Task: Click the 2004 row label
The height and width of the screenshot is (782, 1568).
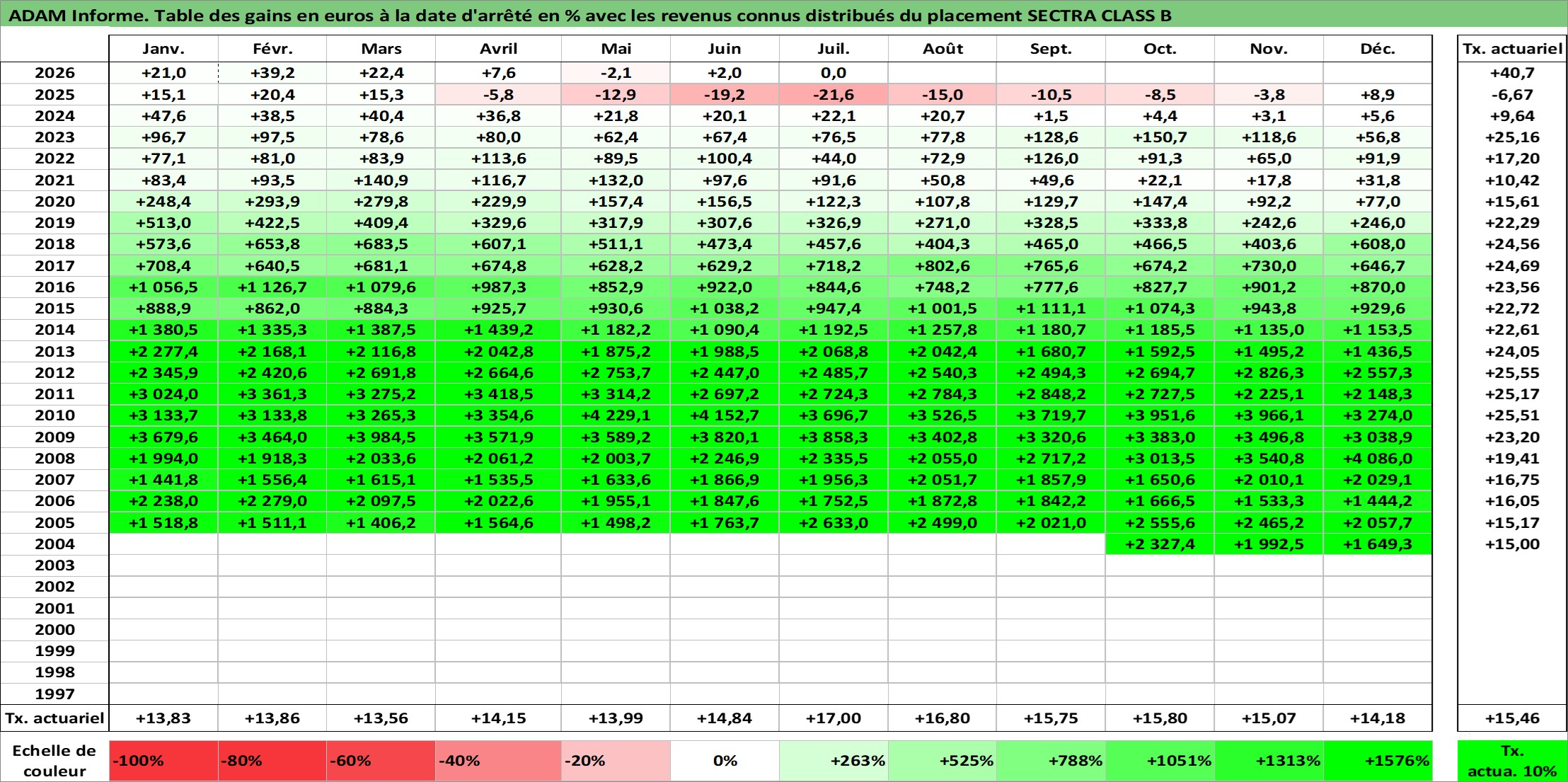Action: pyautogui.click(x=54, y=544)
